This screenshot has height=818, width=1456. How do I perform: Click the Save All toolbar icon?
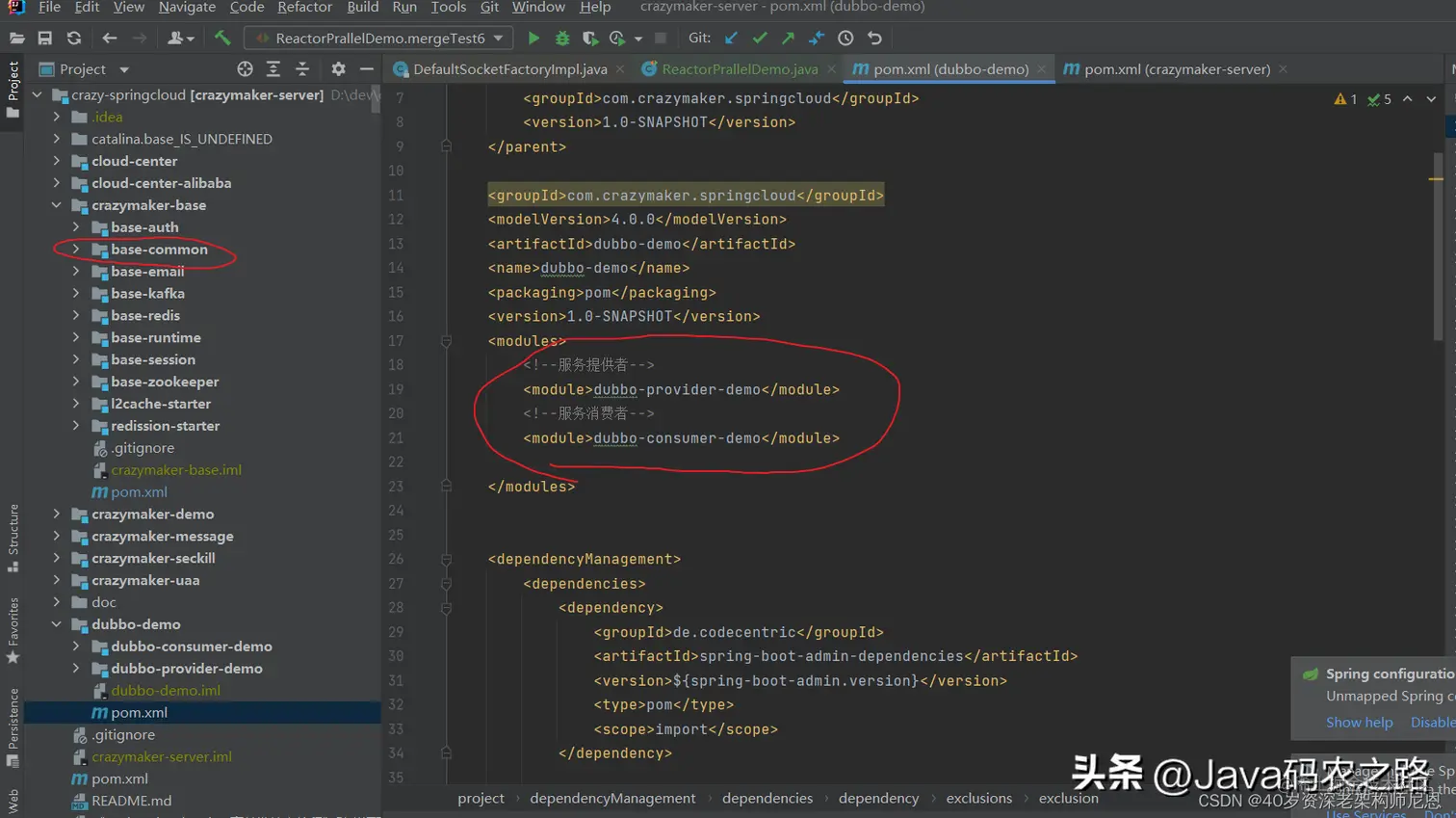44,39
